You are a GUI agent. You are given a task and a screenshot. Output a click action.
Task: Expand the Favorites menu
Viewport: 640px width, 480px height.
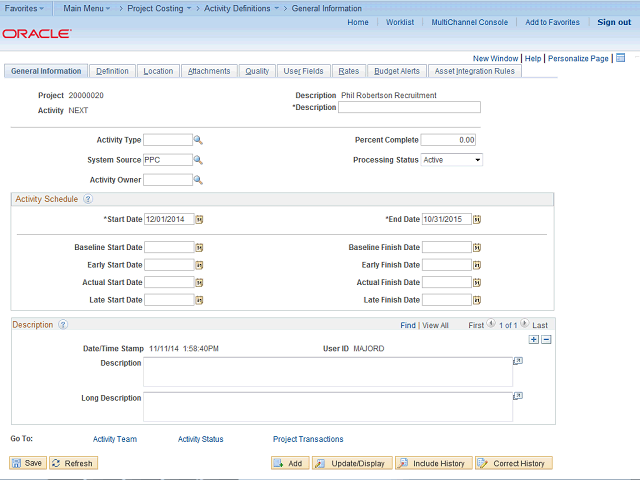(x=25, y=8)
